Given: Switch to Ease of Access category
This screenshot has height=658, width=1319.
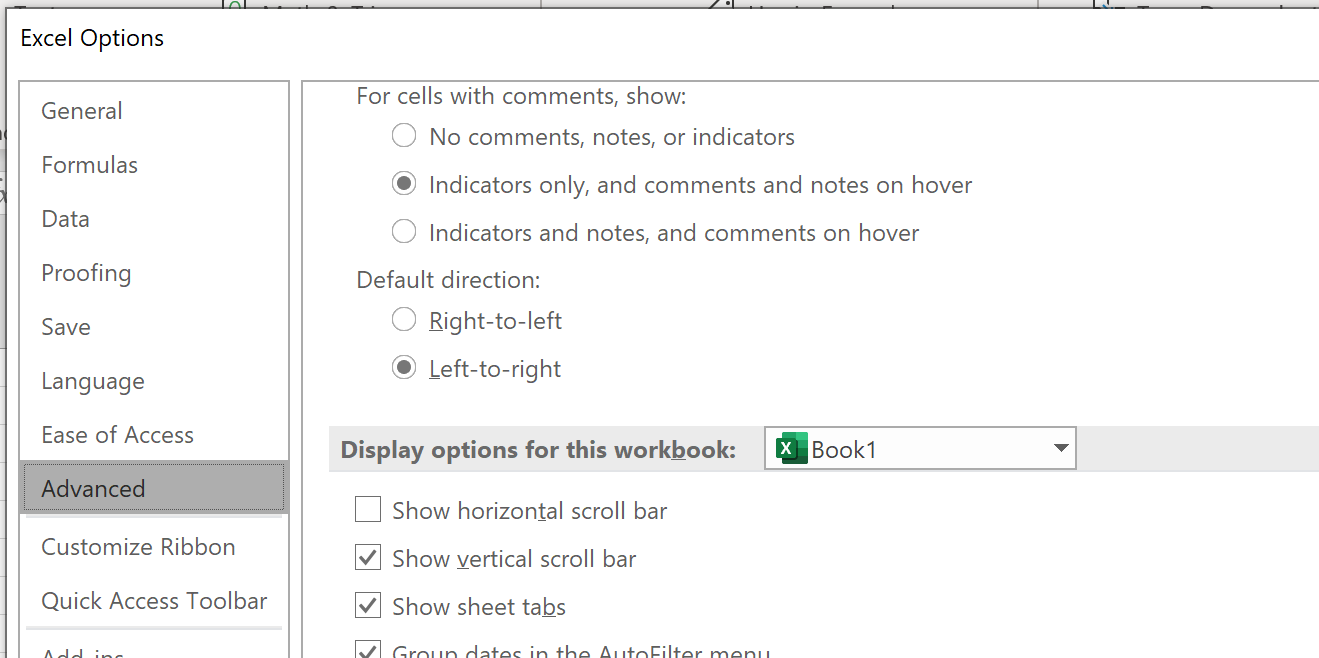Looking at the screenshot, I should (x=117, y=435).
